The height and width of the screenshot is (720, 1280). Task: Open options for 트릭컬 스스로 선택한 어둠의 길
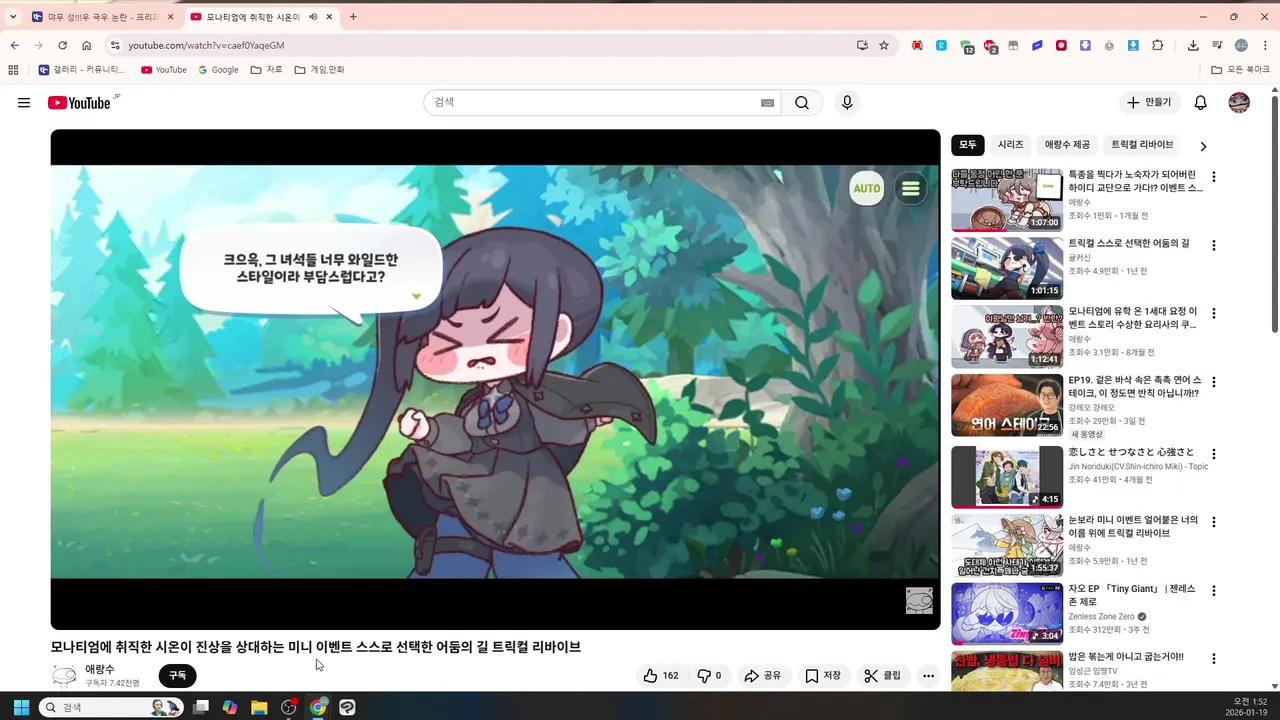pos(1214,245)
